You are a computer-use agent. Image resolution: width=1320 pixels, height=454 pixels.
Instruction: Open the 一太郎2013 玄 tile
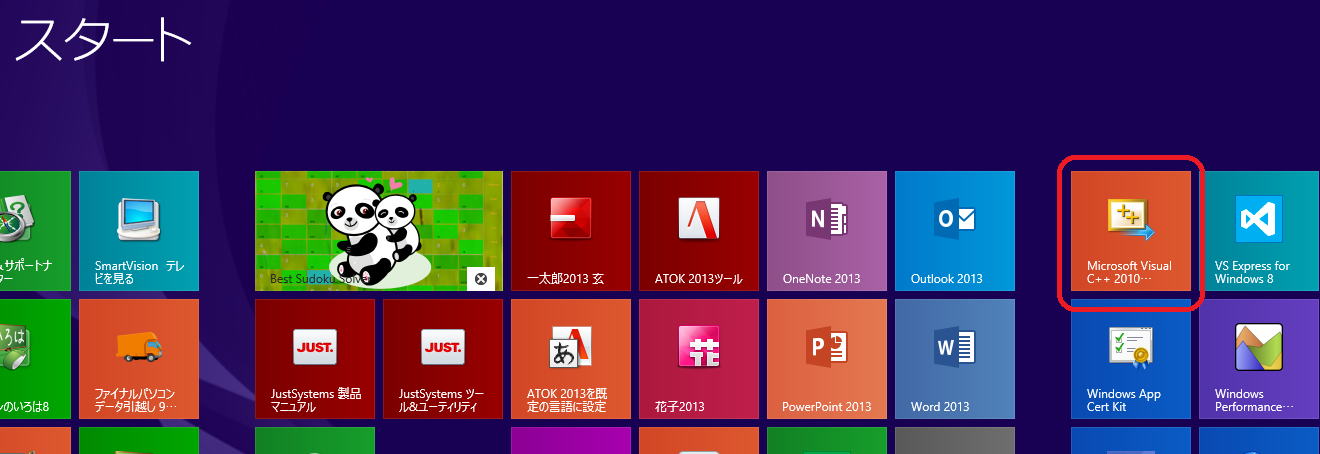pyautogui.click(x=571, y=231)
